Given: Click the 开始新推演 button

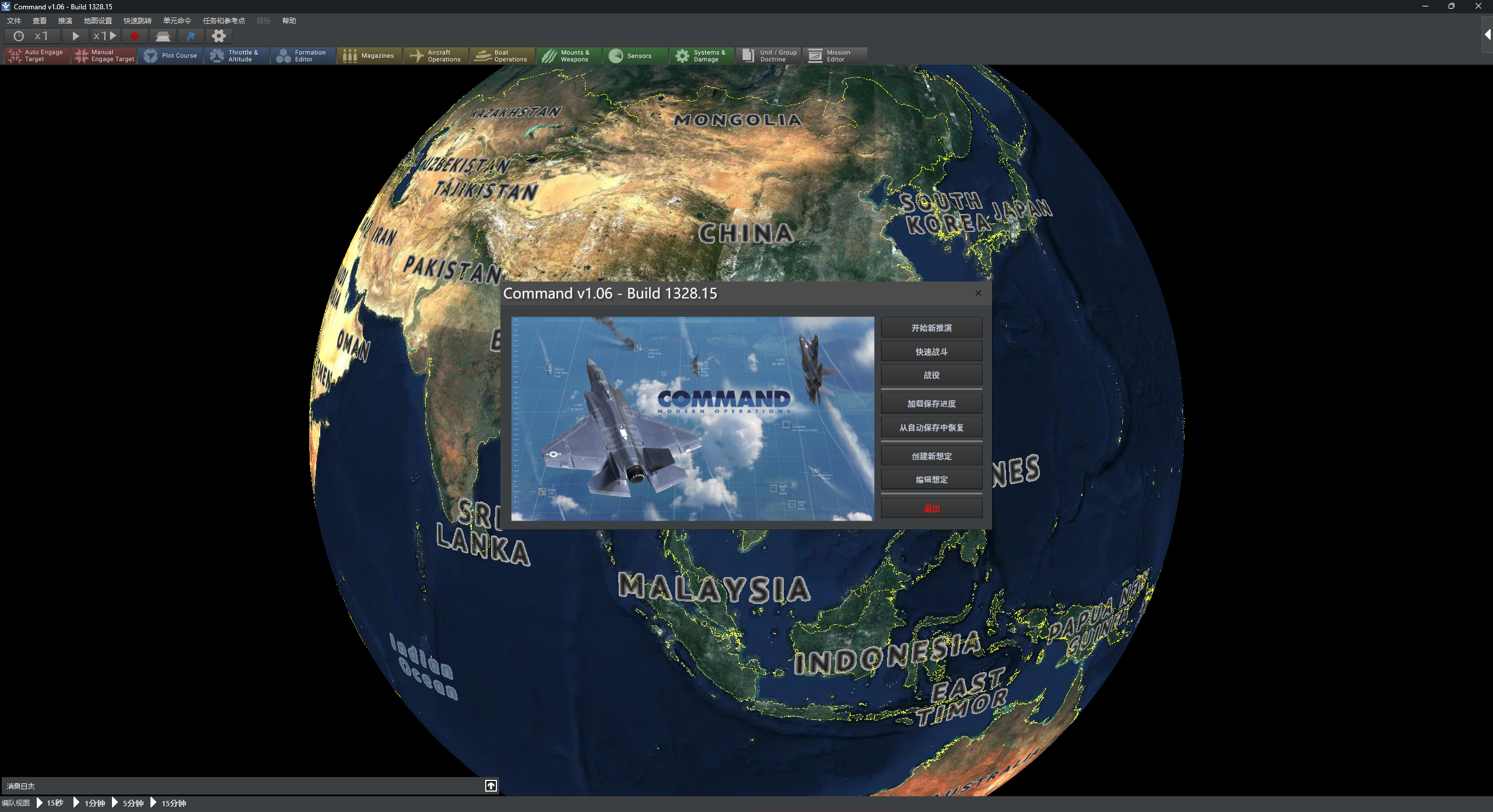Looking at the screenshot, I should (x=931, y=328).
